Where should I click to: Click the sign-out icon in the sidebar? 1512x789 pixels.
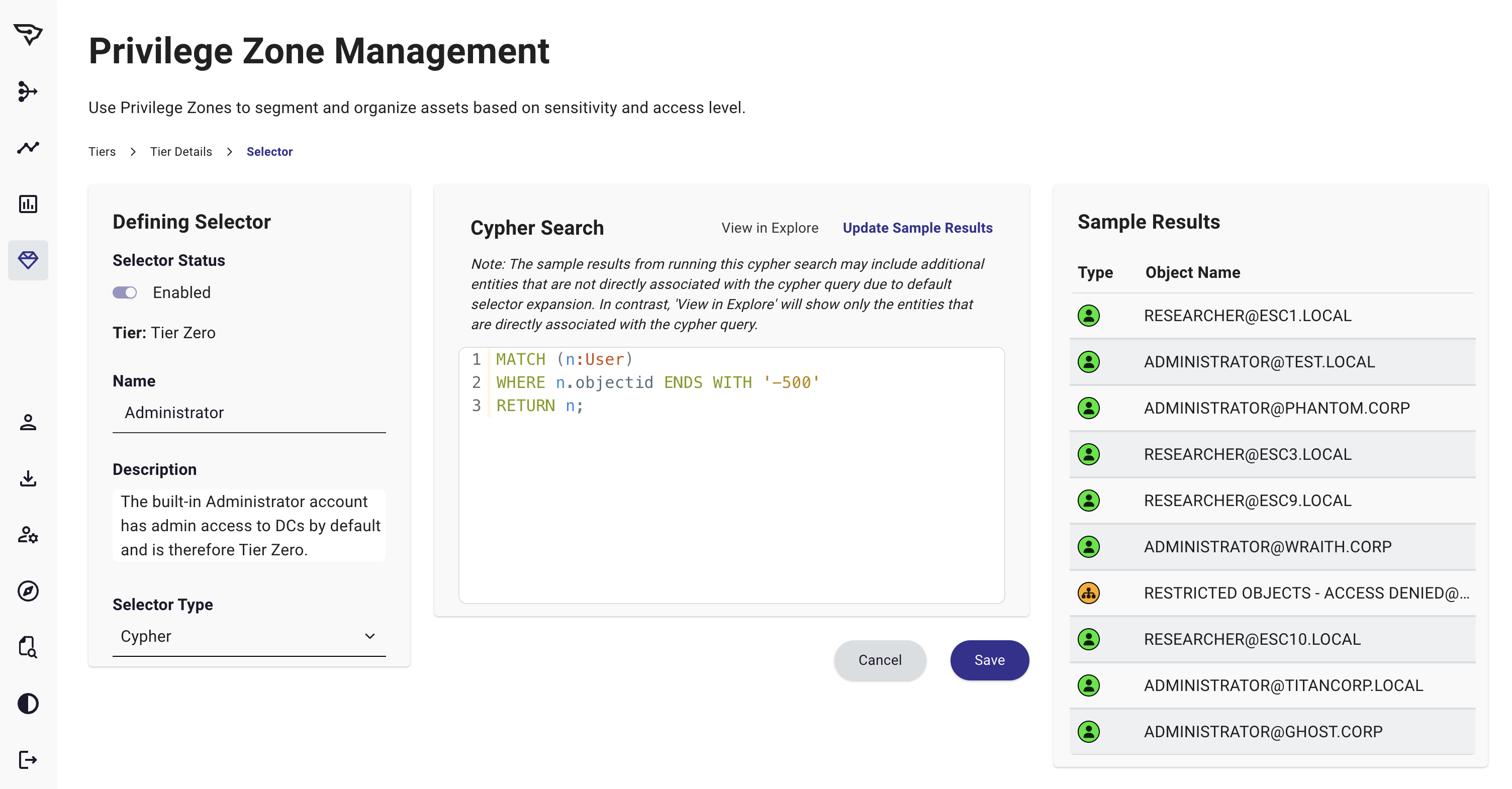(28, 760)
